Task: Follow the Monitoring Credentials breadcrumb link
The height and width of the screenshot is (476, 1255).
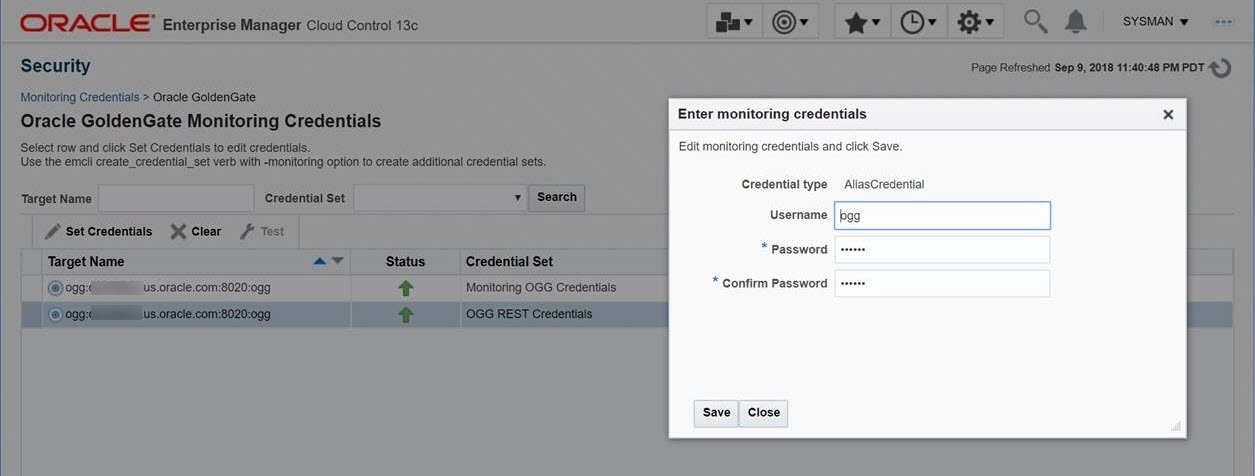Action: (x=80, y=97)
